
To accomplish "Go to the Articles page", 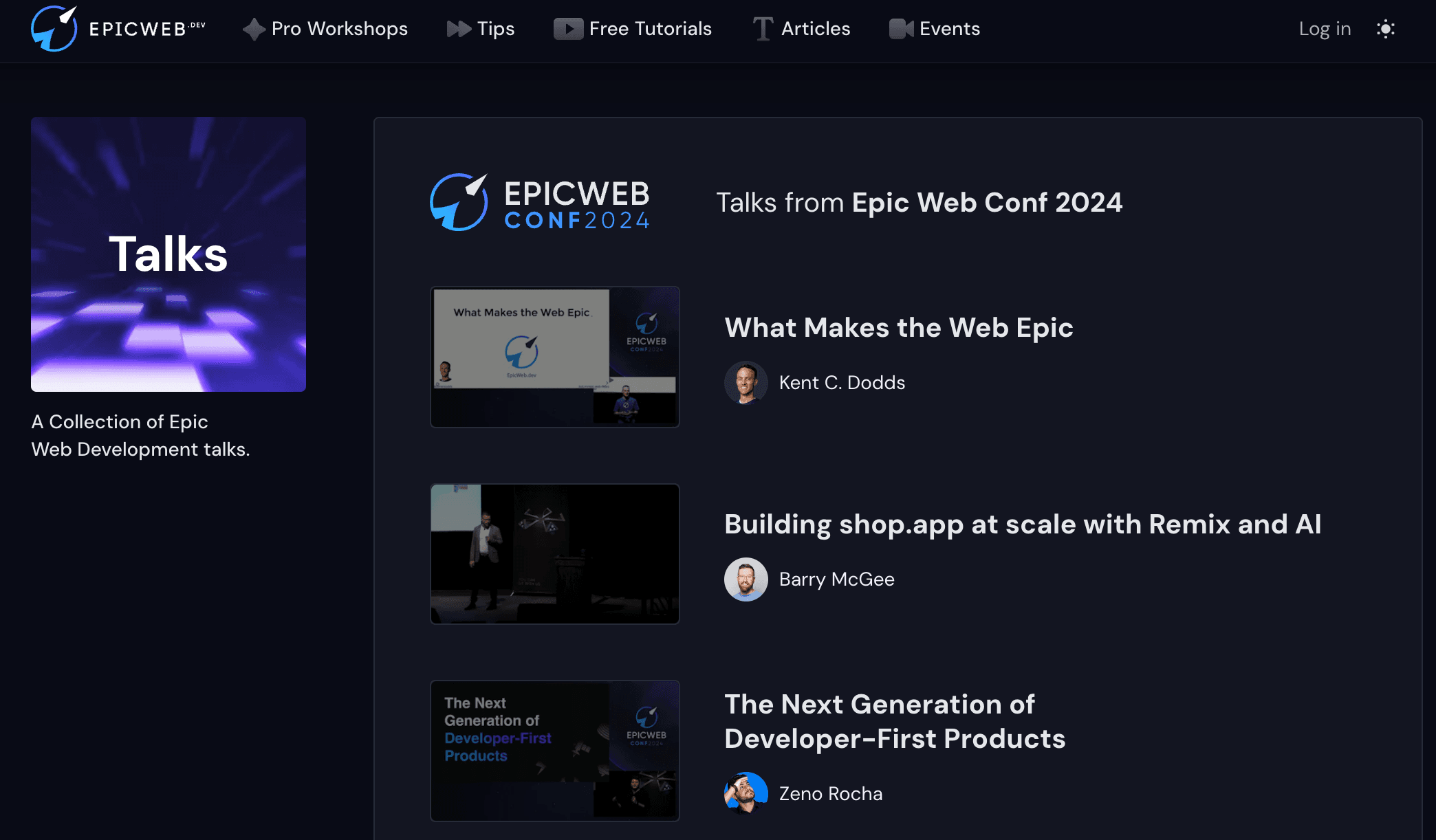I will 816,29.
